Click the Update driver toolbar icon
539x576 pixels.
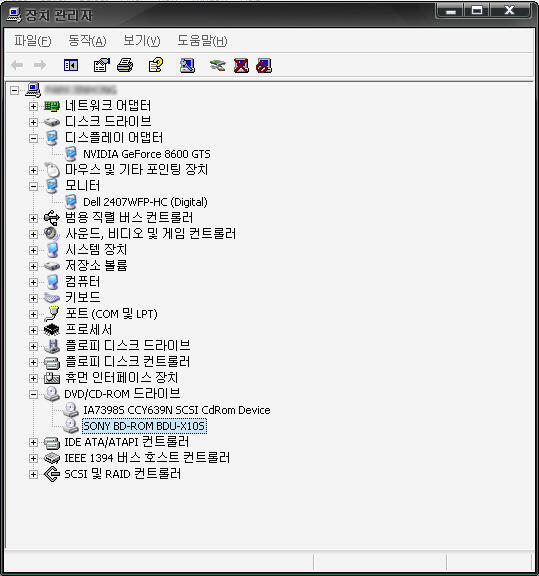tap(218, 65)
